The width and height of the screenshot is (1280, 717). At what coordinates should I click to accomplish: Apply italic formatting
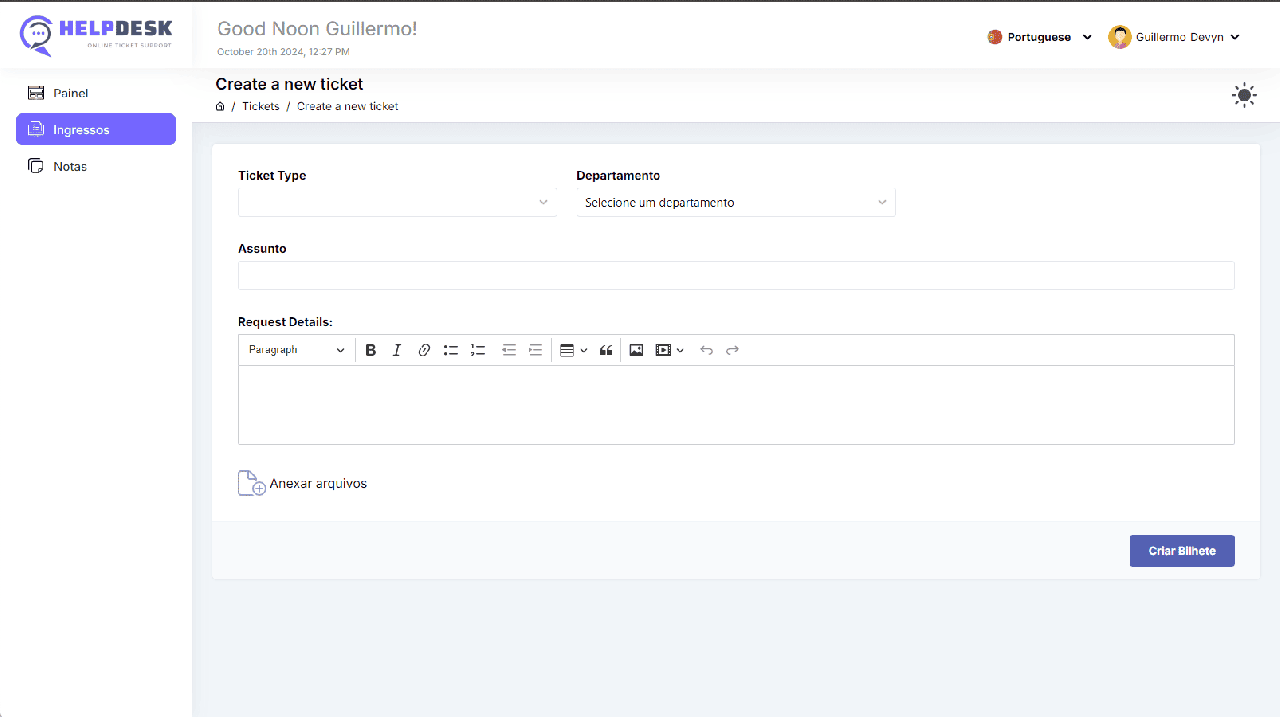point(397,349)
